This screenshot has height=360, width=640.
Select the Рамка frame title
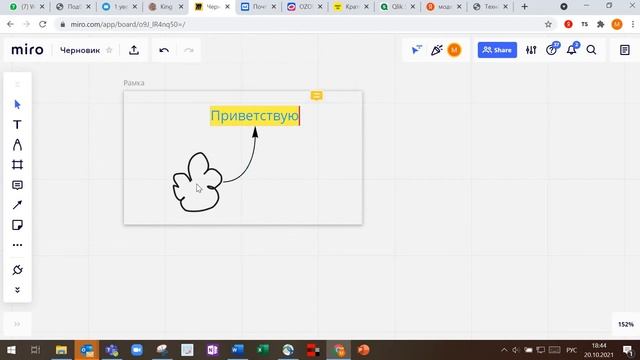(x=134, y=83)
